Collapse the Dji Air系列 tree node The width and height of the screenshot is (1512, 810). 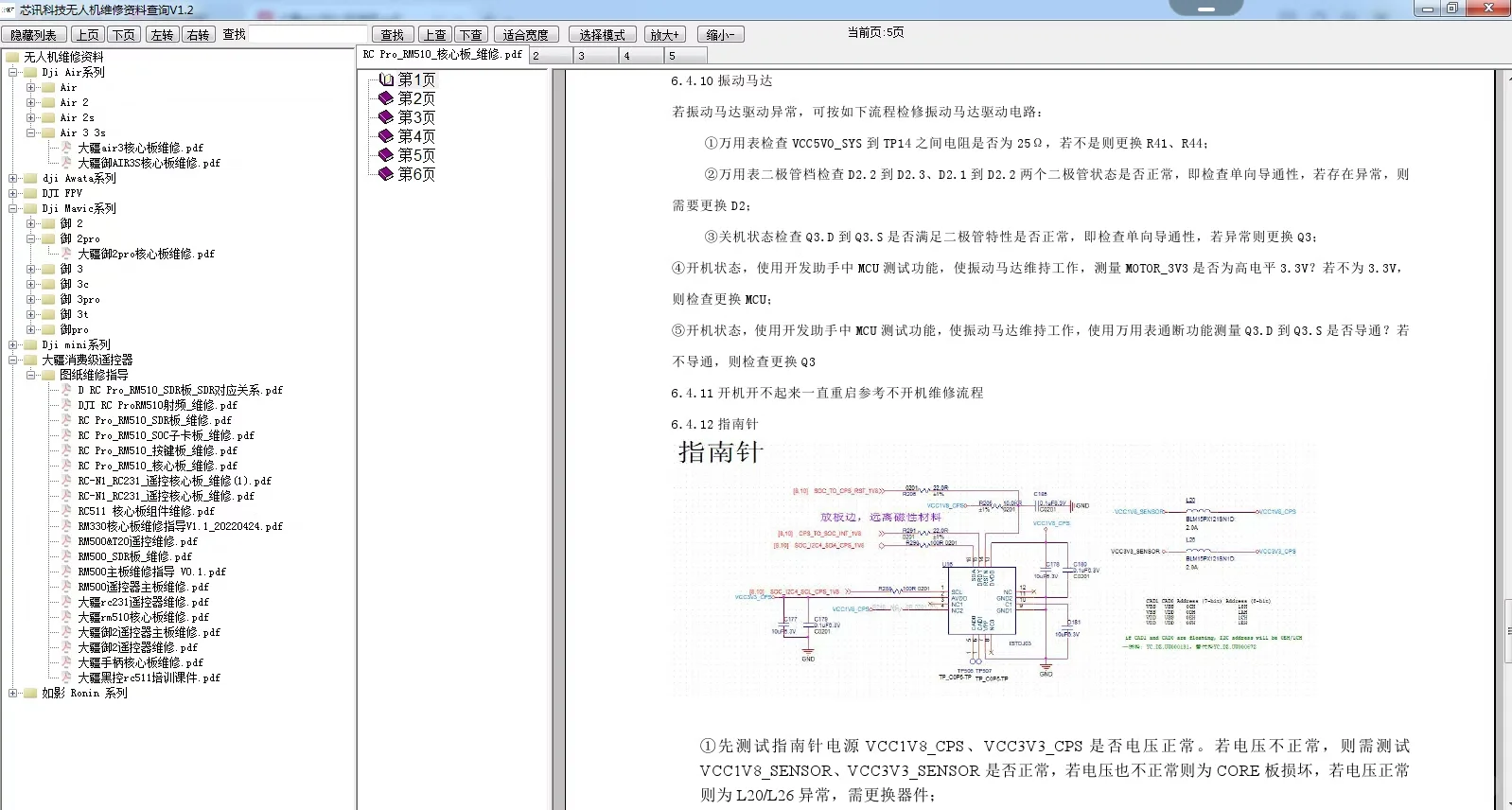pyautogui.click(x=13, y=72)
